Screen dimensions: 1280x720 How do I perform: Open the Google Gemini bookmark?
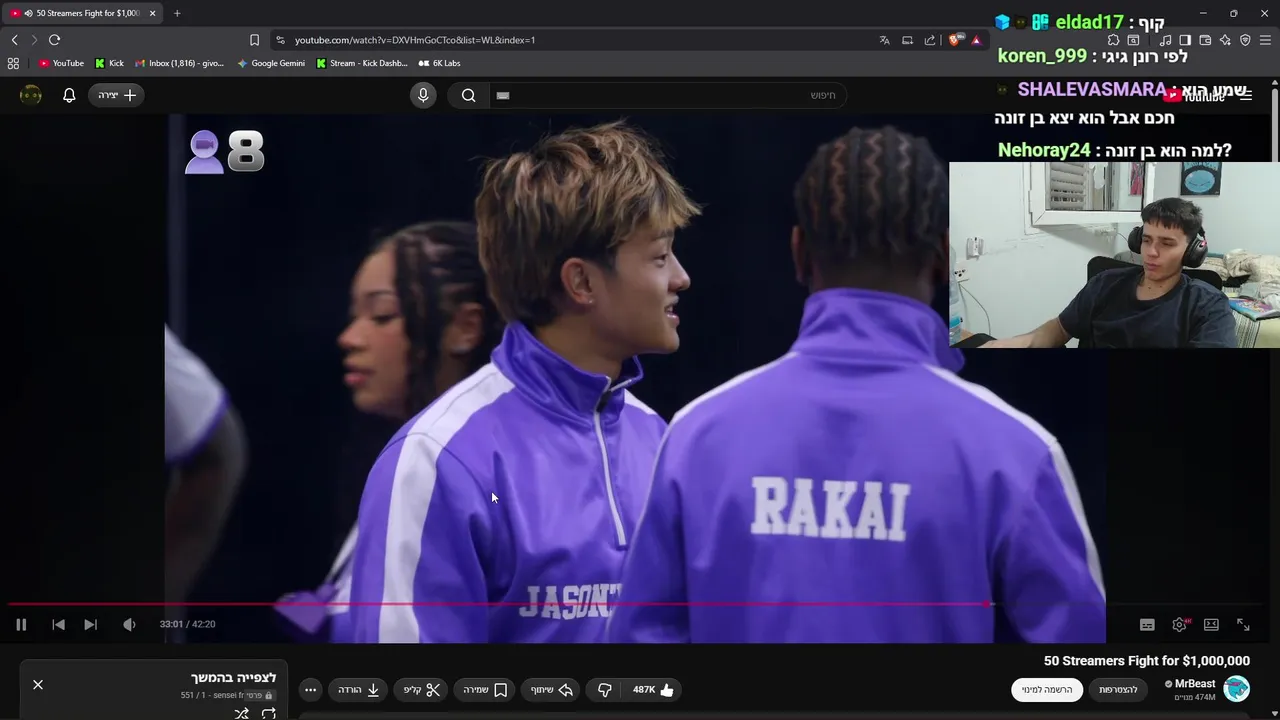pos(271,63)
